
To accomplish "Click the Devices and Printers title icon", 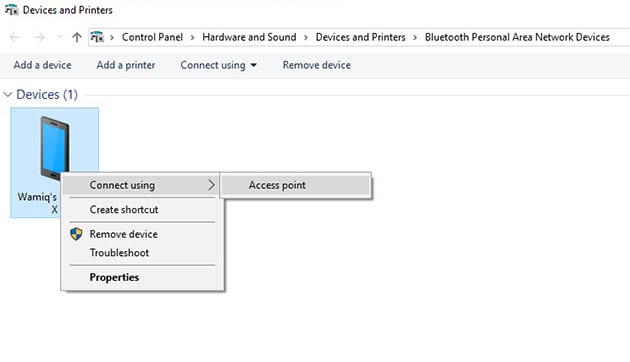I will coord(11,10).
